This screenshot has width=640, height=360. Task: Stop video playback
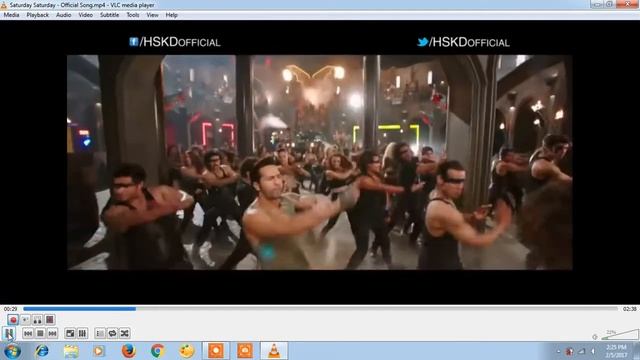(x=40, y=333)
